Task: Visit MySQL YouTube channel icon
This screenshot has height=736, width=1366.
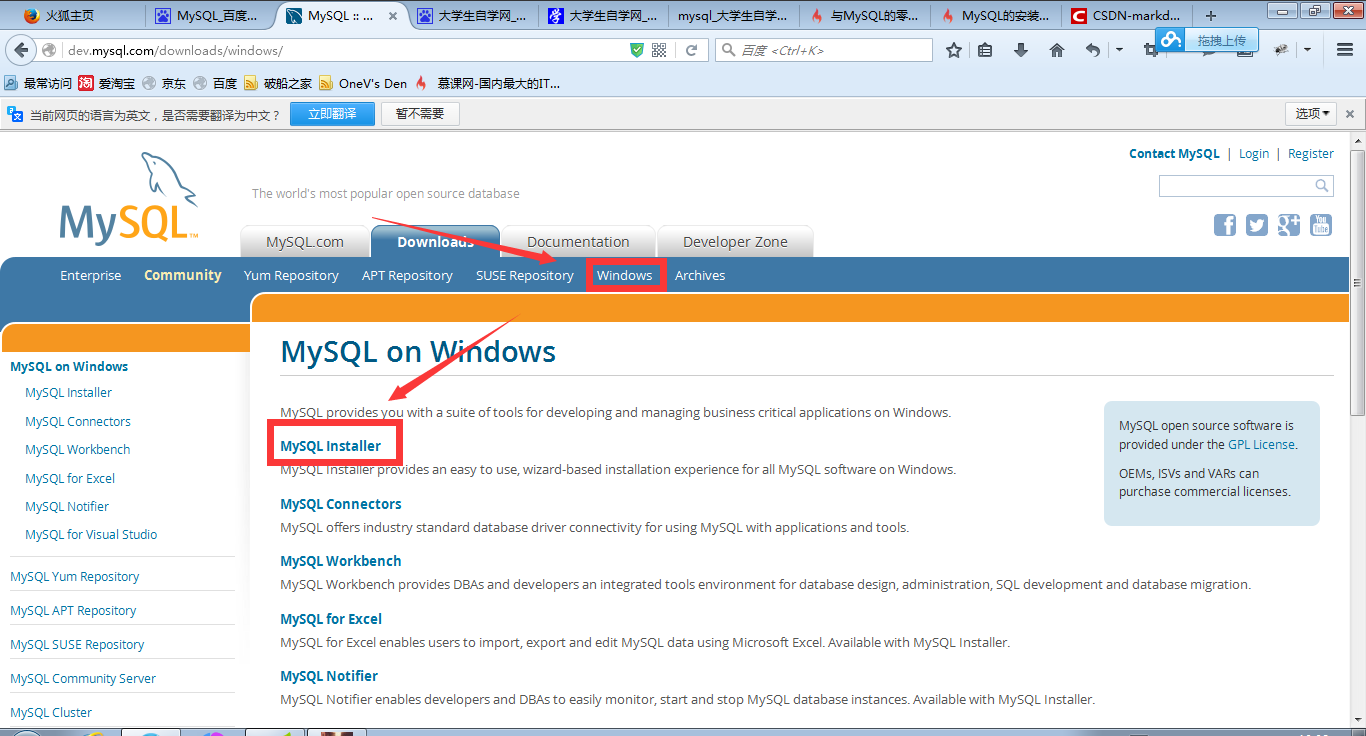Action: point(1321,225)
